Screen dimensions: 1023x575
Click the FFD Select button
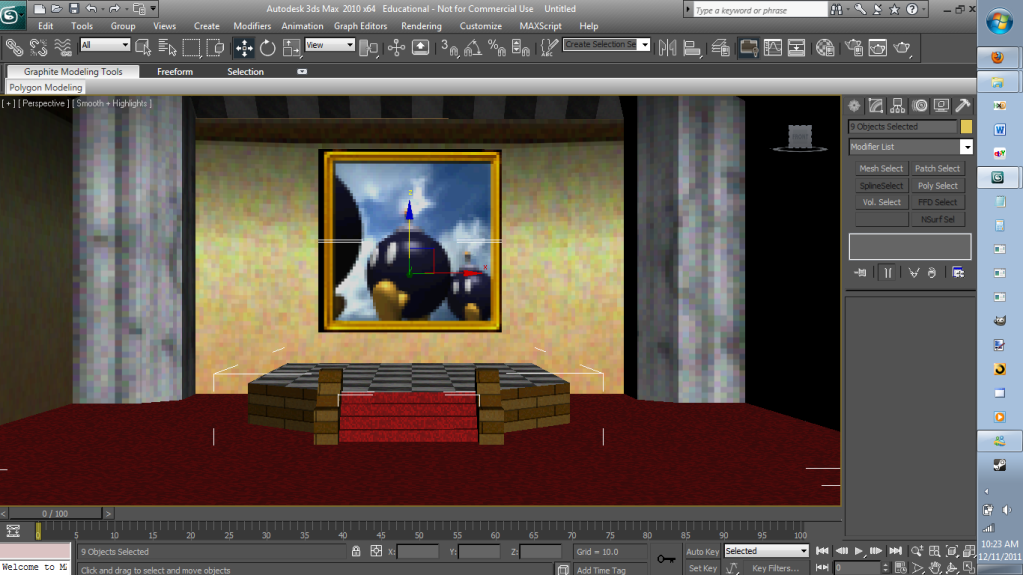(x=938, y=202)
